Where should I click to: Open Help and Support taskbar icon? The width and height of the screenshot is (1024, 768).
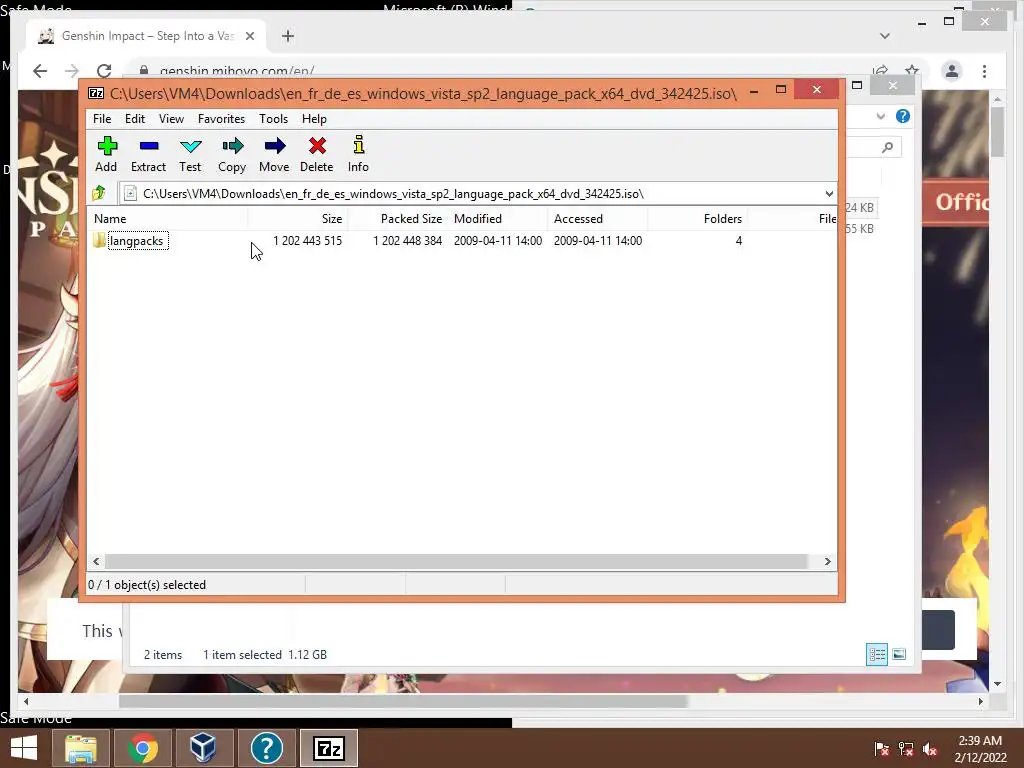[x=266, y=748]
